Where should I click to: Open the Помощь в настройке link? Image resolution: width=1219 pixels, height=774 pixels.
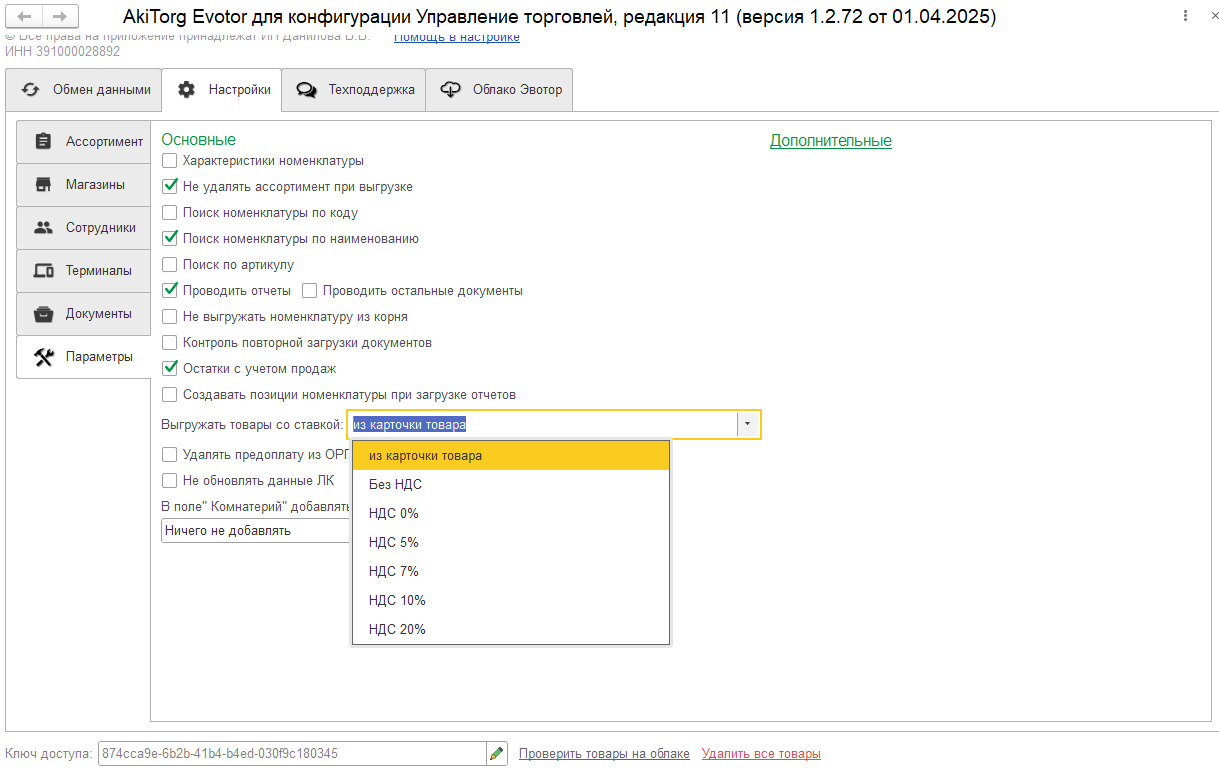click(457, 37)
